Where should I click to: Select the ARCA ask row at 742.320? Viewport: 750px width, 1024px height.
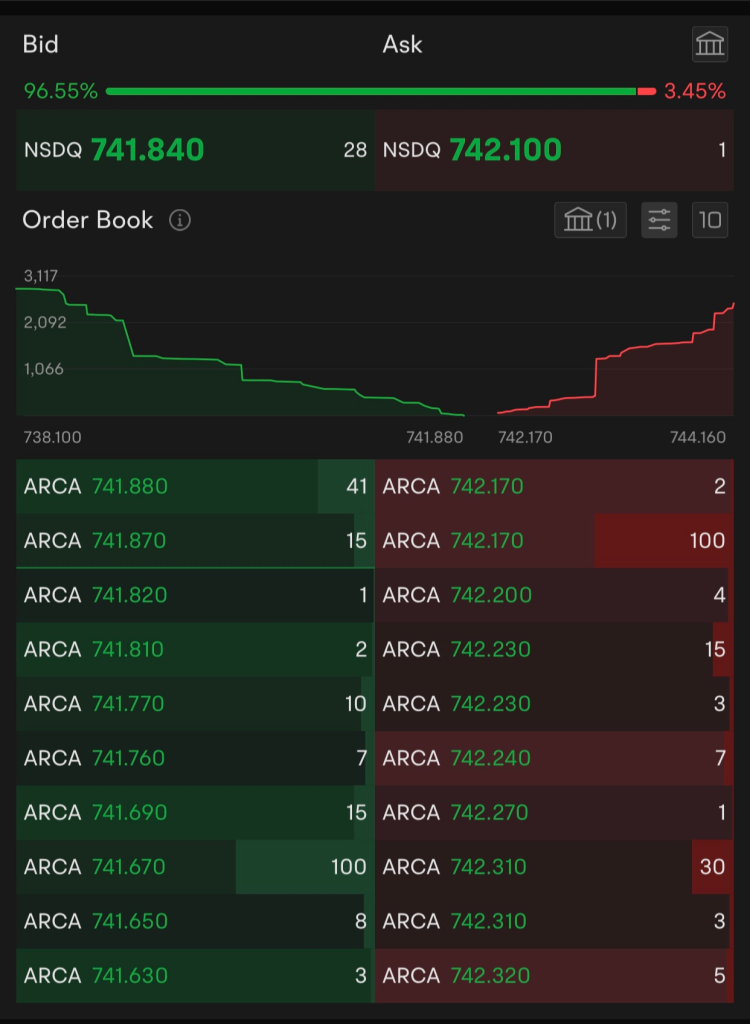click(553, 976)
